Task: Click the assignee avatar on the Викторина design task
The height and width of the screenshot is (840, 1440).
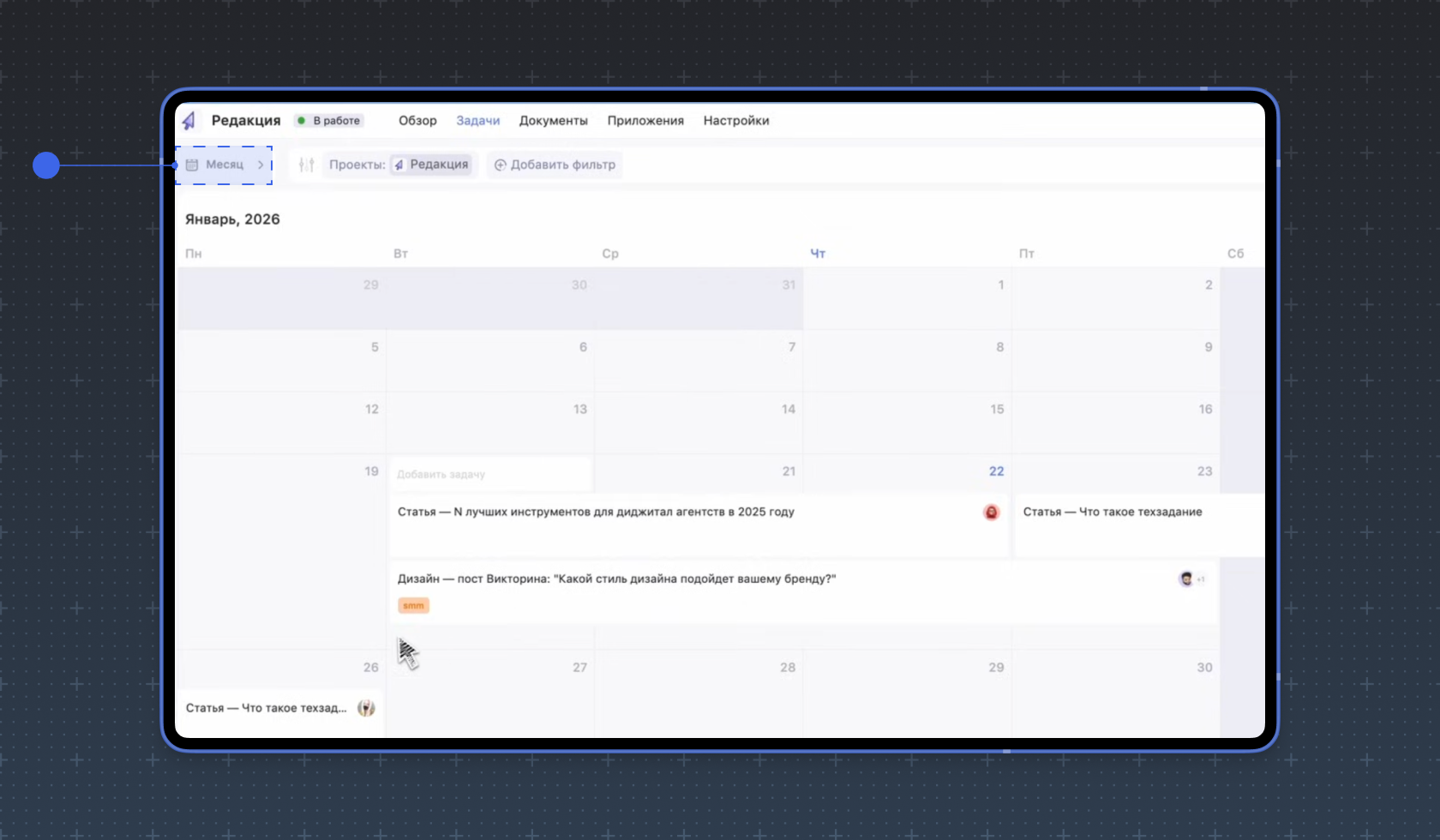Action: coord(1186,579)
